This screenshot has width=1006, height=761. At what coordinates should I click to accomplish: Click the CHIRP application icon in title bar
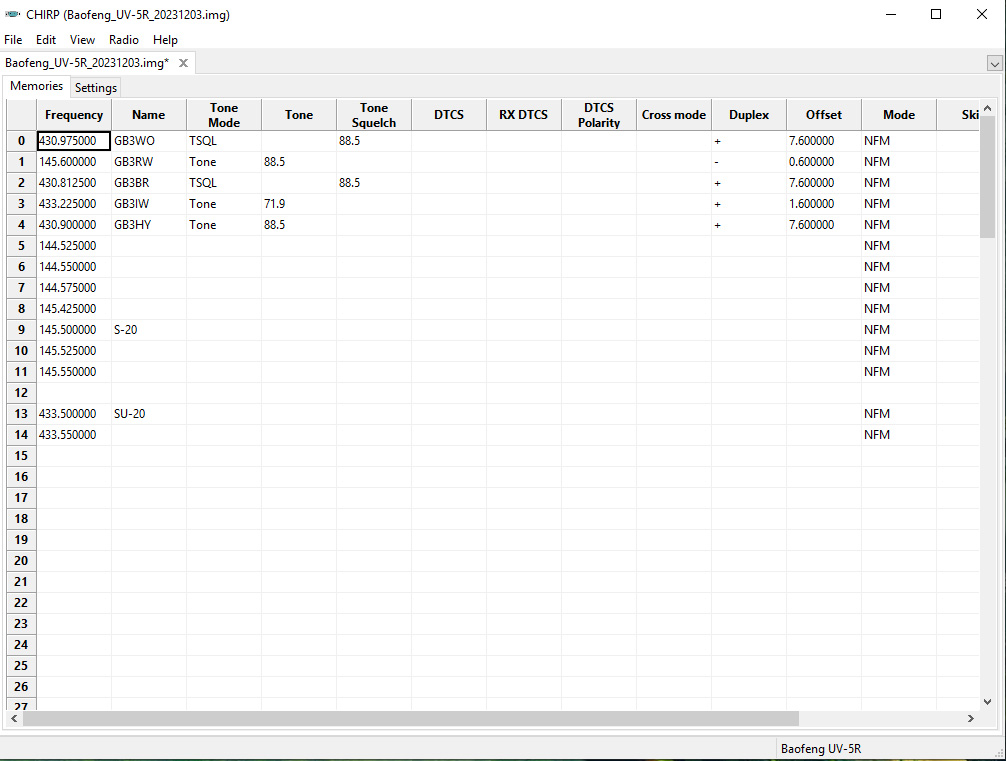point(12,14)
